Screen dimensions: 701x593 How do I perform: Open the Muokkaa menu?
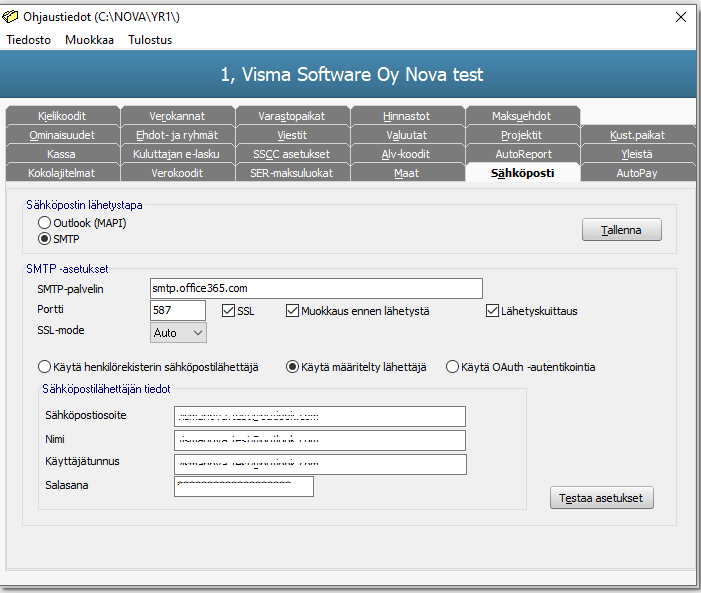point(89,40)
